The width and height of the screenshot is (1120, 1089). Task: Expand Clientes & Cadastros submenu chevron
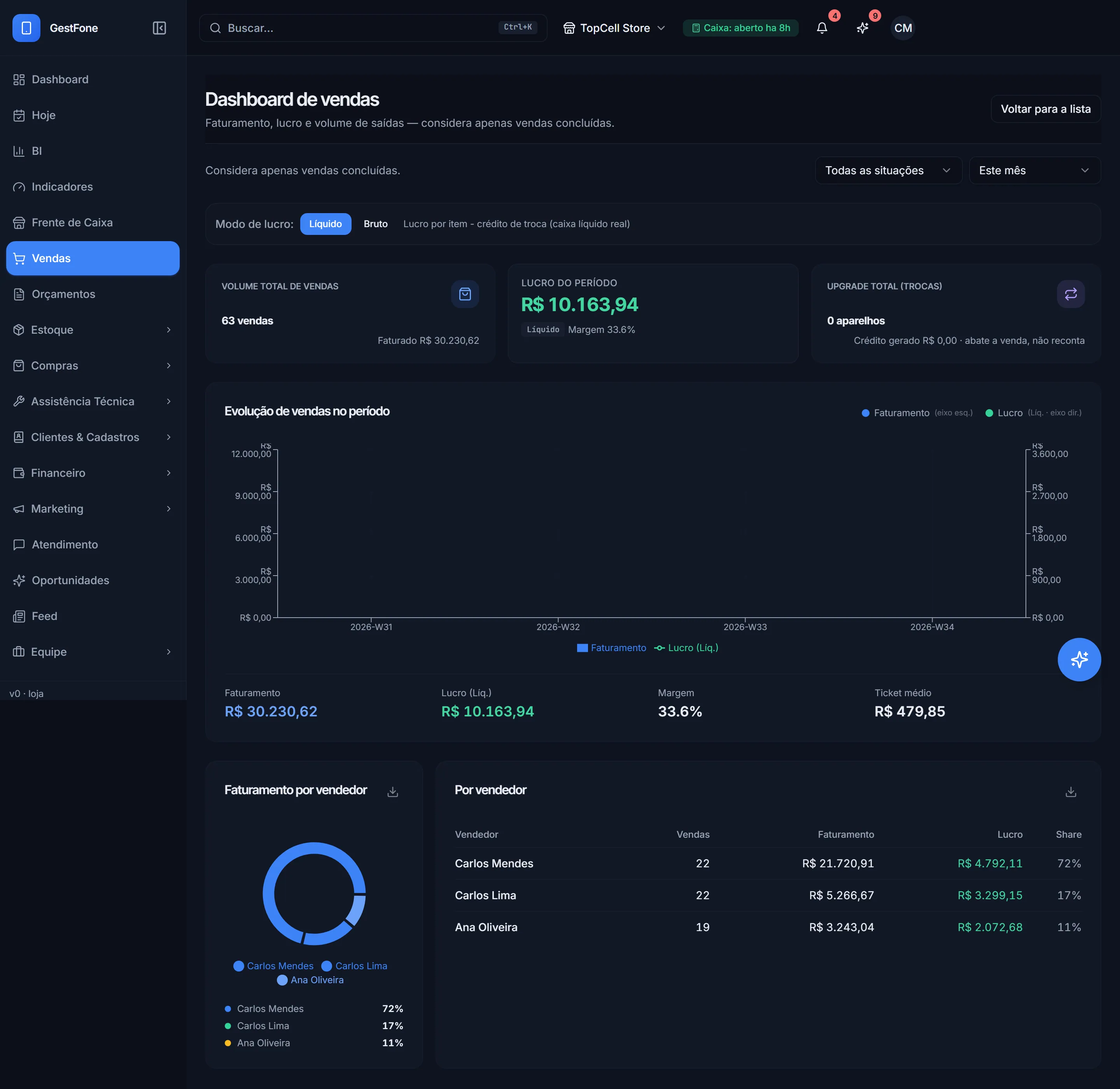point(169,438)
